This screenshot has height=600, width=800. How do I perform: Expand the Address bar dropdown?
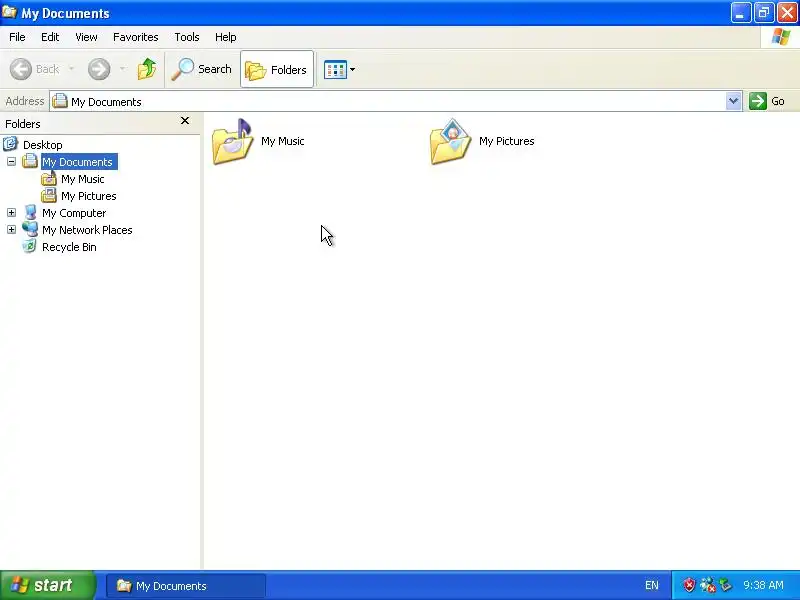pos(734,101)
